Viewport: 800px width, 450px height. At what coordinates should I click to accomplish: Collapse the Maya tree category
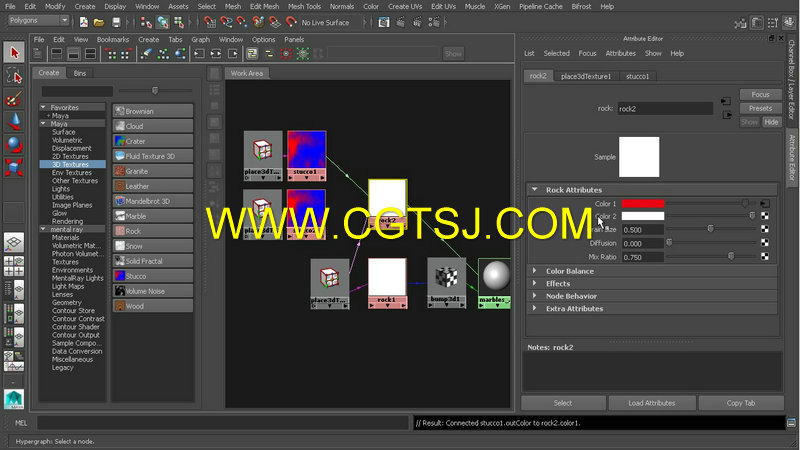(x=43, y=123)
